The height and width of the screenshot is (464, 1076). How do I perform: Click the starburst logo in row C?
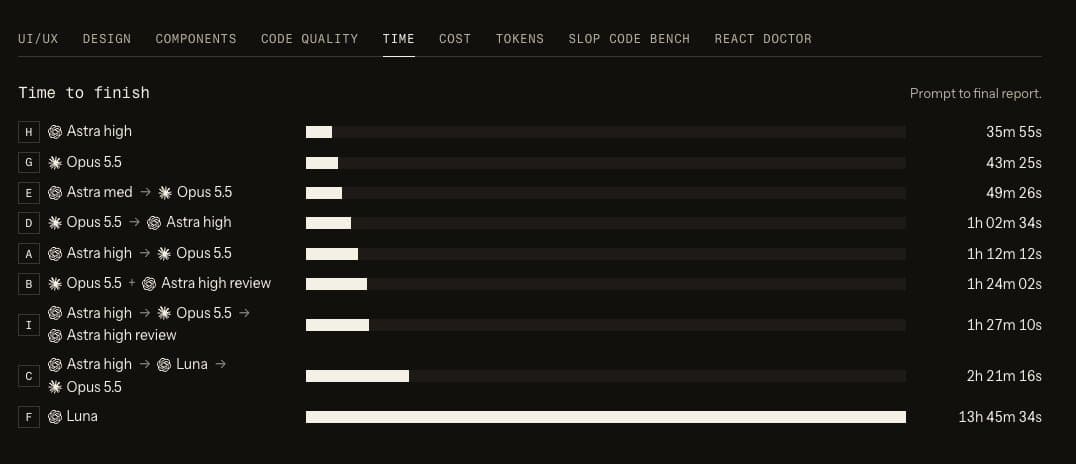55,388
